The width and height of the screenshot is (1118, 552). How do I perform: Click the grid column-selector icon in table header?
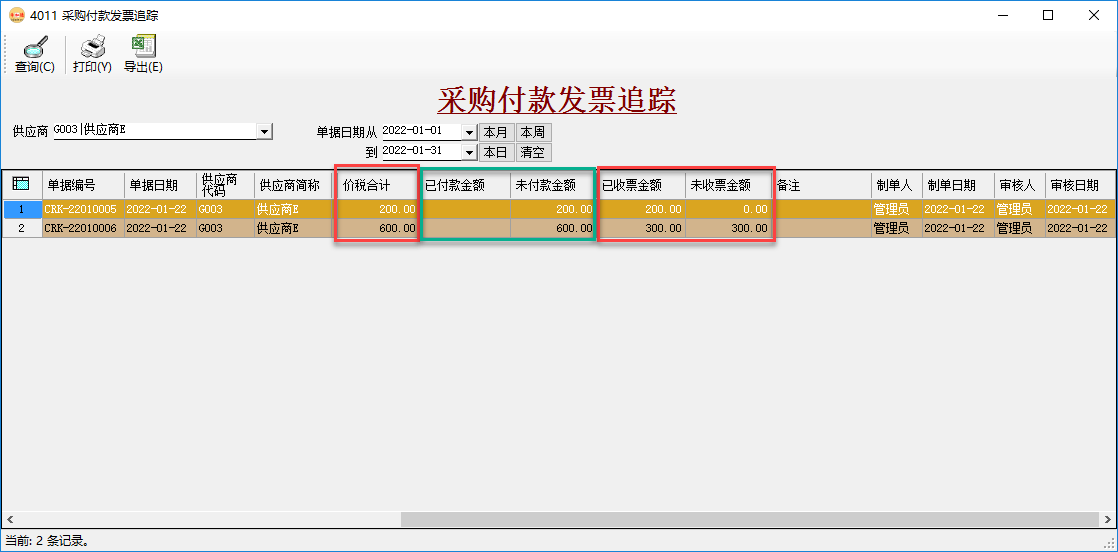click(x=21, y=184)
